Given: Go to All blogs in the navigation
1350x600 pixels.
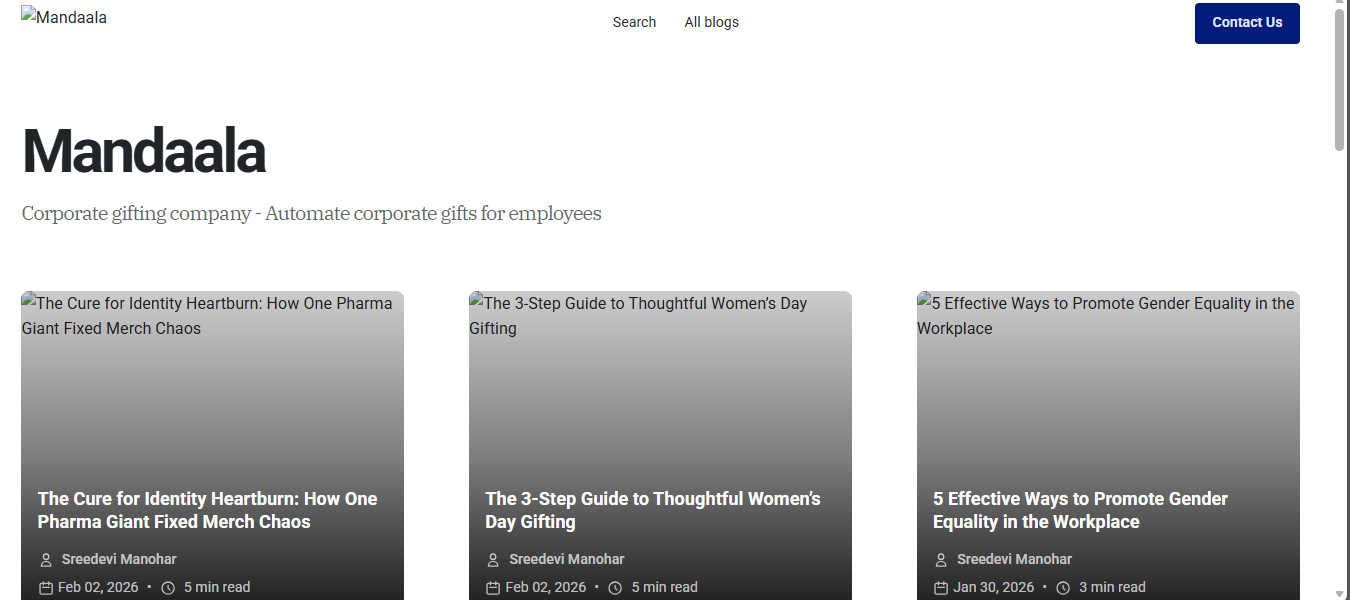Looking at the screenshot, I should [711, 22].
